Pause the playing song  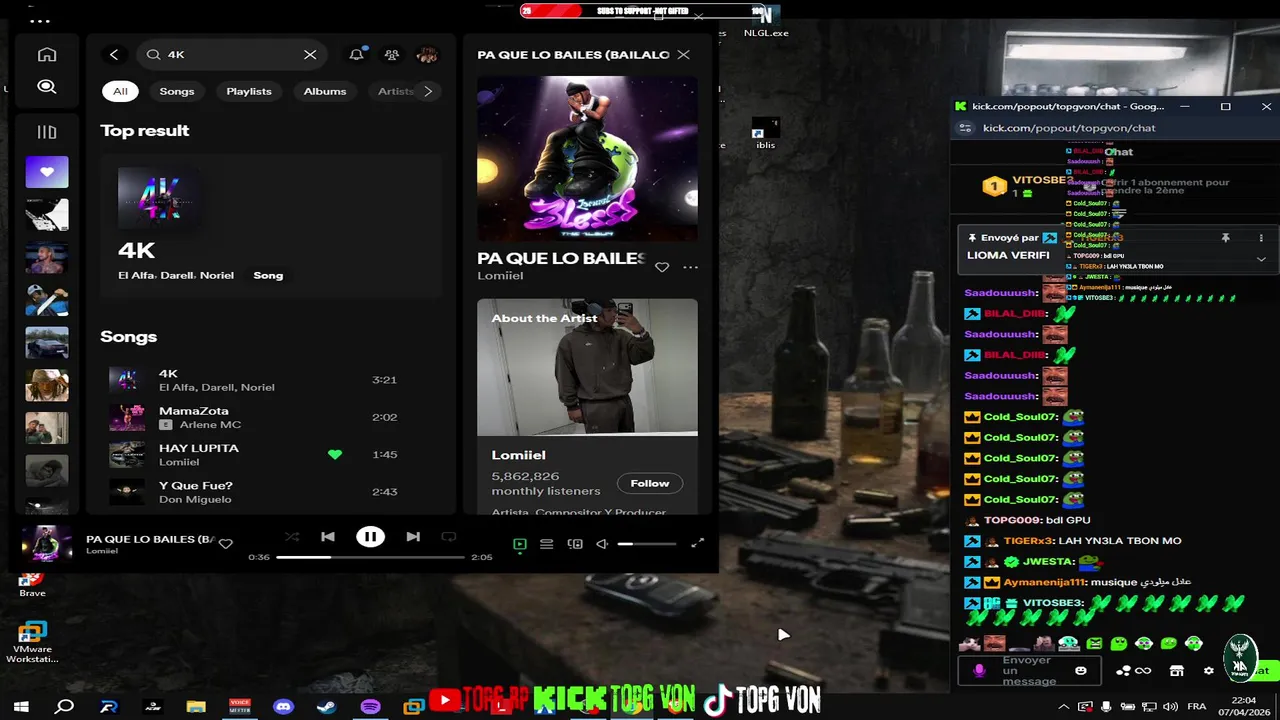370,537
